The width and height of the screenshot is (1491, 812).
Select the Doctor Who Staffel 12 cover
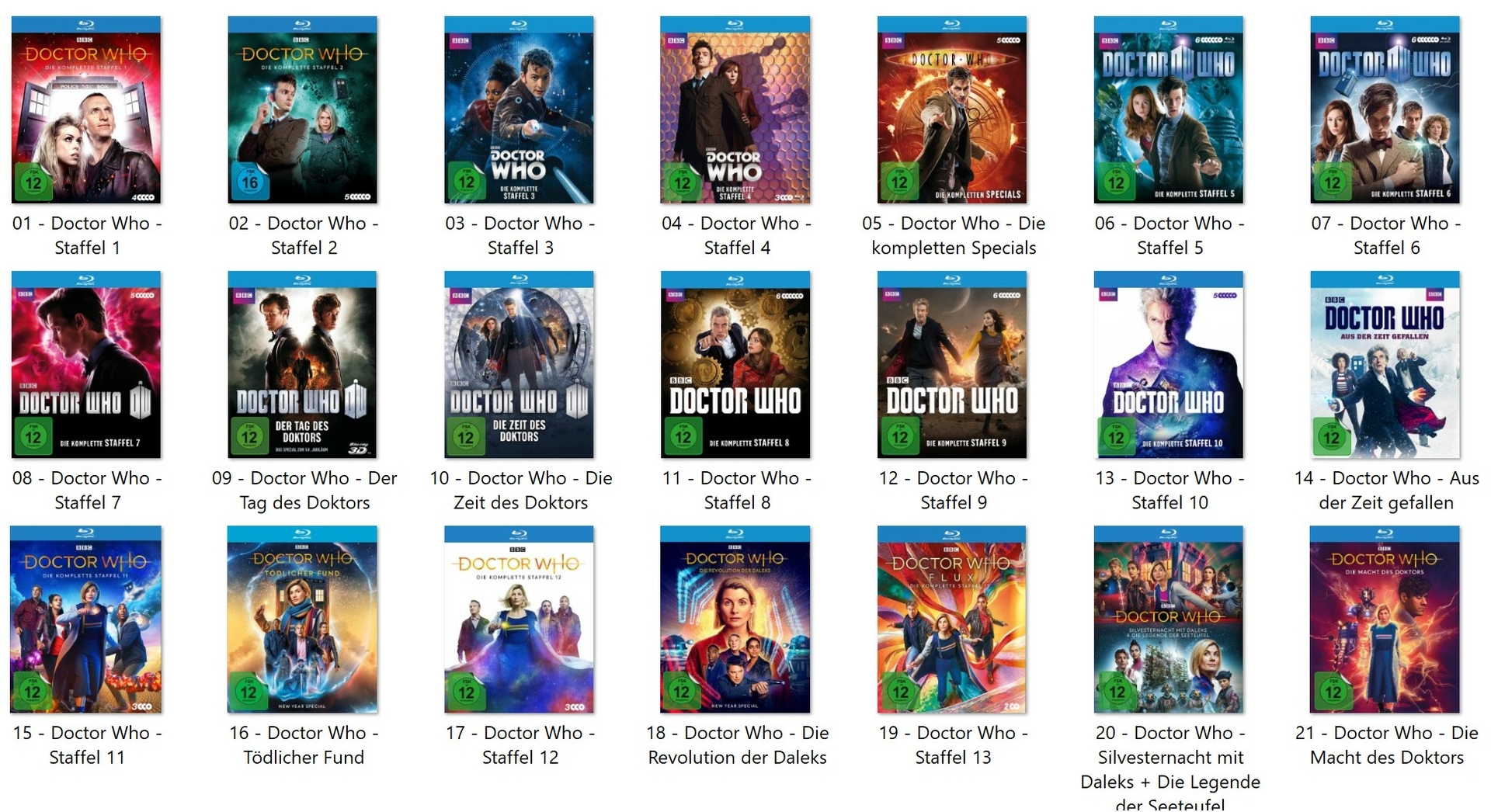519,619
